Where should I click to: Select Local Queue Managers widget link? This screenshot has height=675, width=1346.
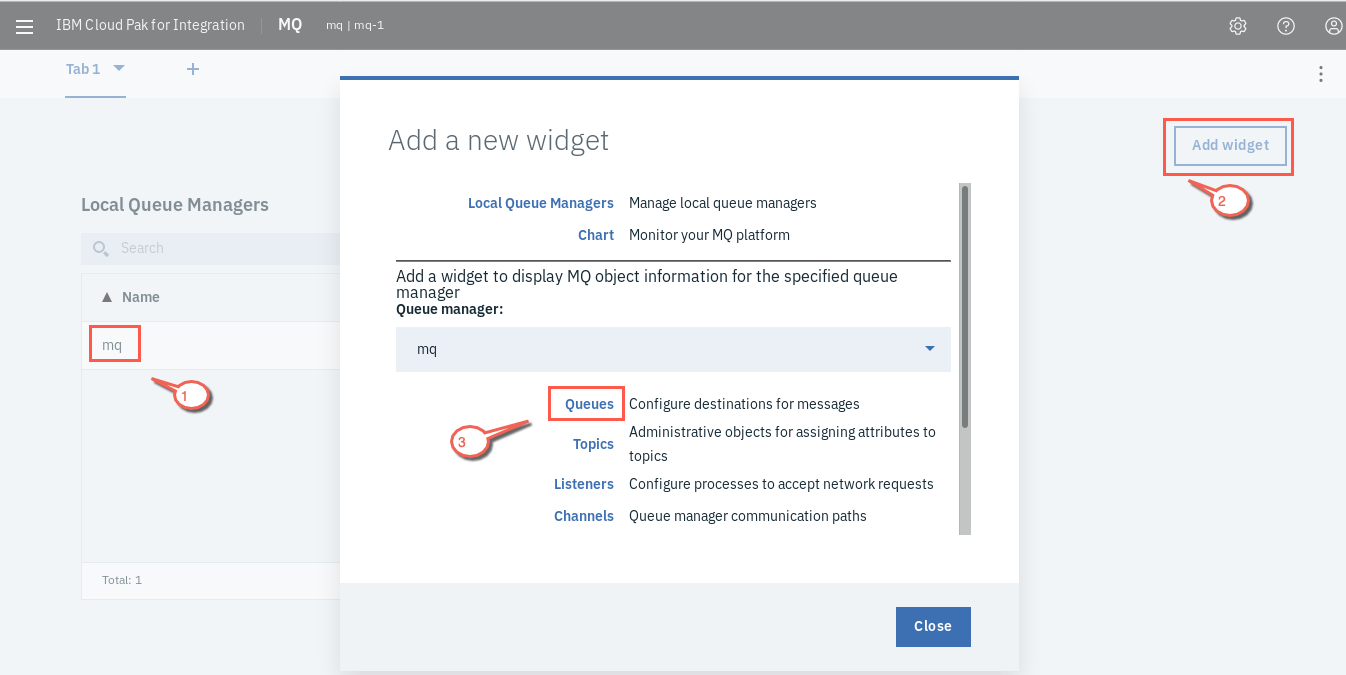tap(541, 203)
